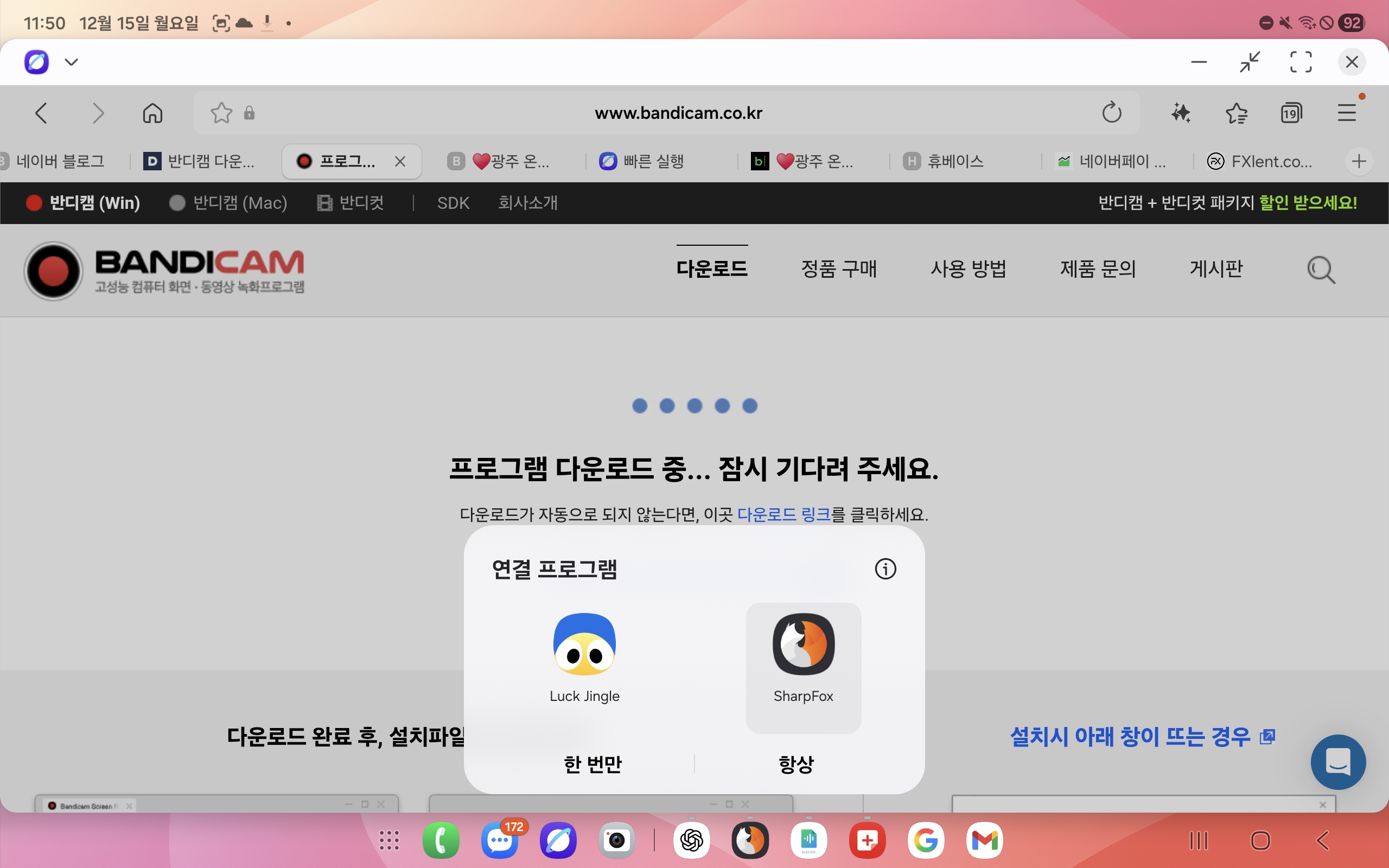
Task: Open the chat support bubble
Action: [1338, 762]
